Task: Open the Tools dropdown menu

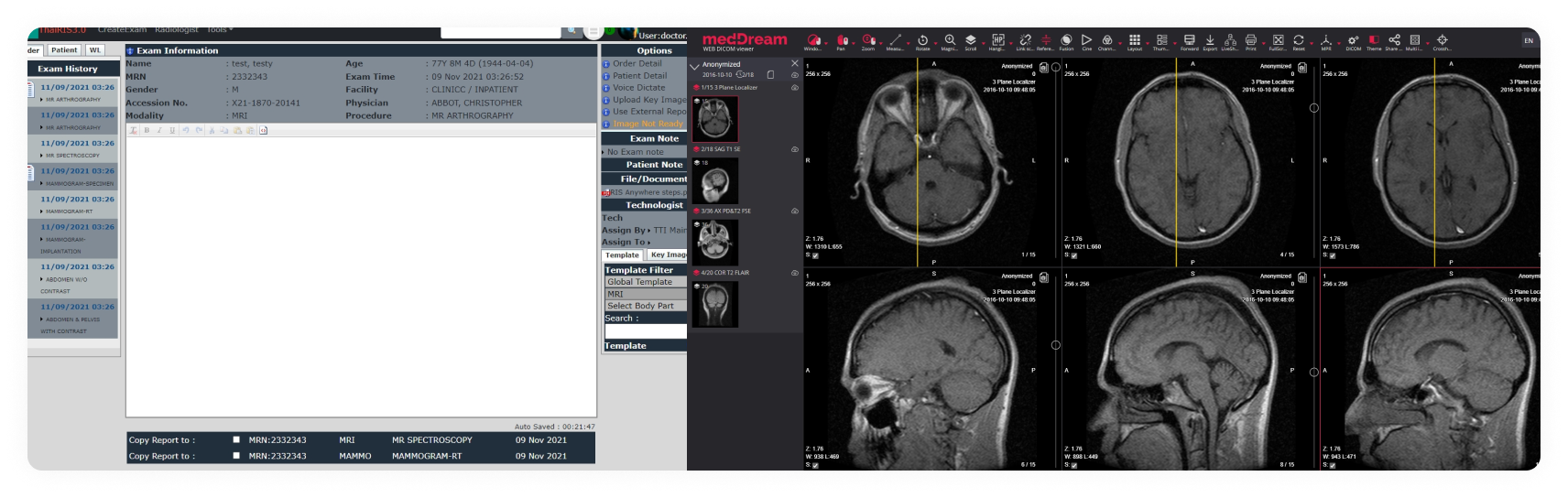Action: (220, 29)
